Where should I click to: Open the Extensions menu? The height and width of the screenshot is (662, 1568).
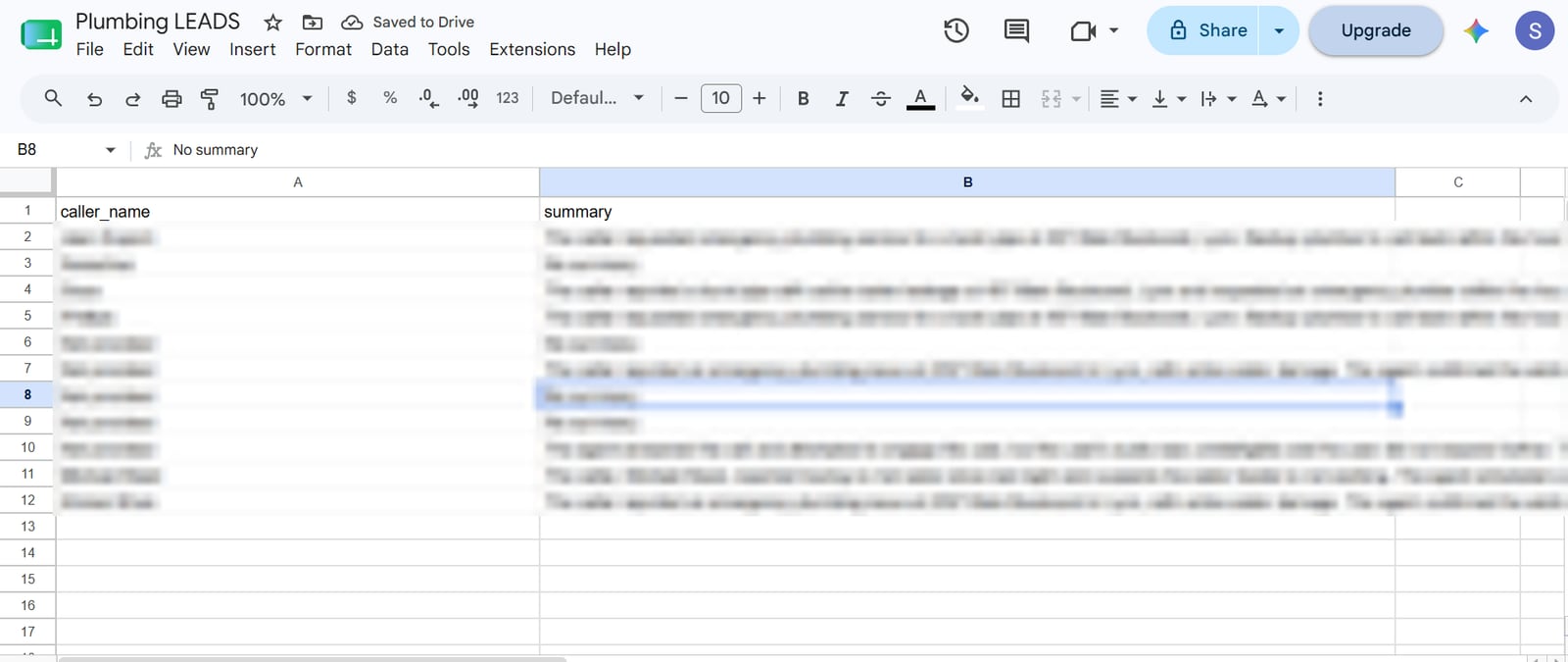(532, 49)
